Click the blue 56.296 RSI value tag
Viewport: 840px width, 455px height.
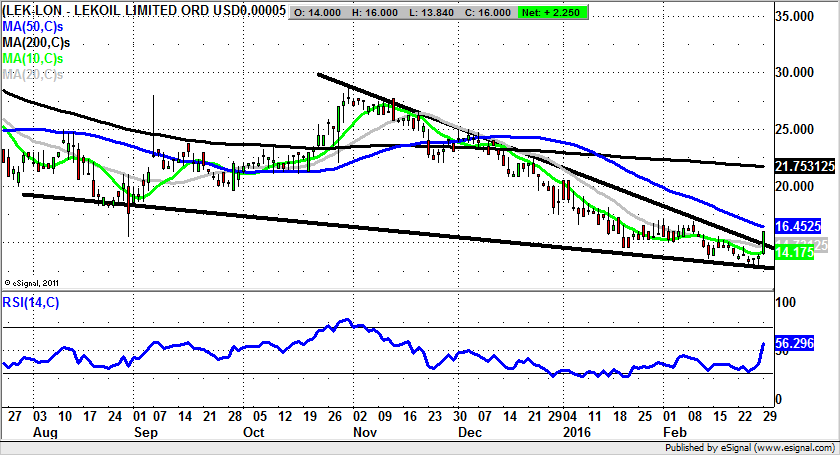coord(796,343)
